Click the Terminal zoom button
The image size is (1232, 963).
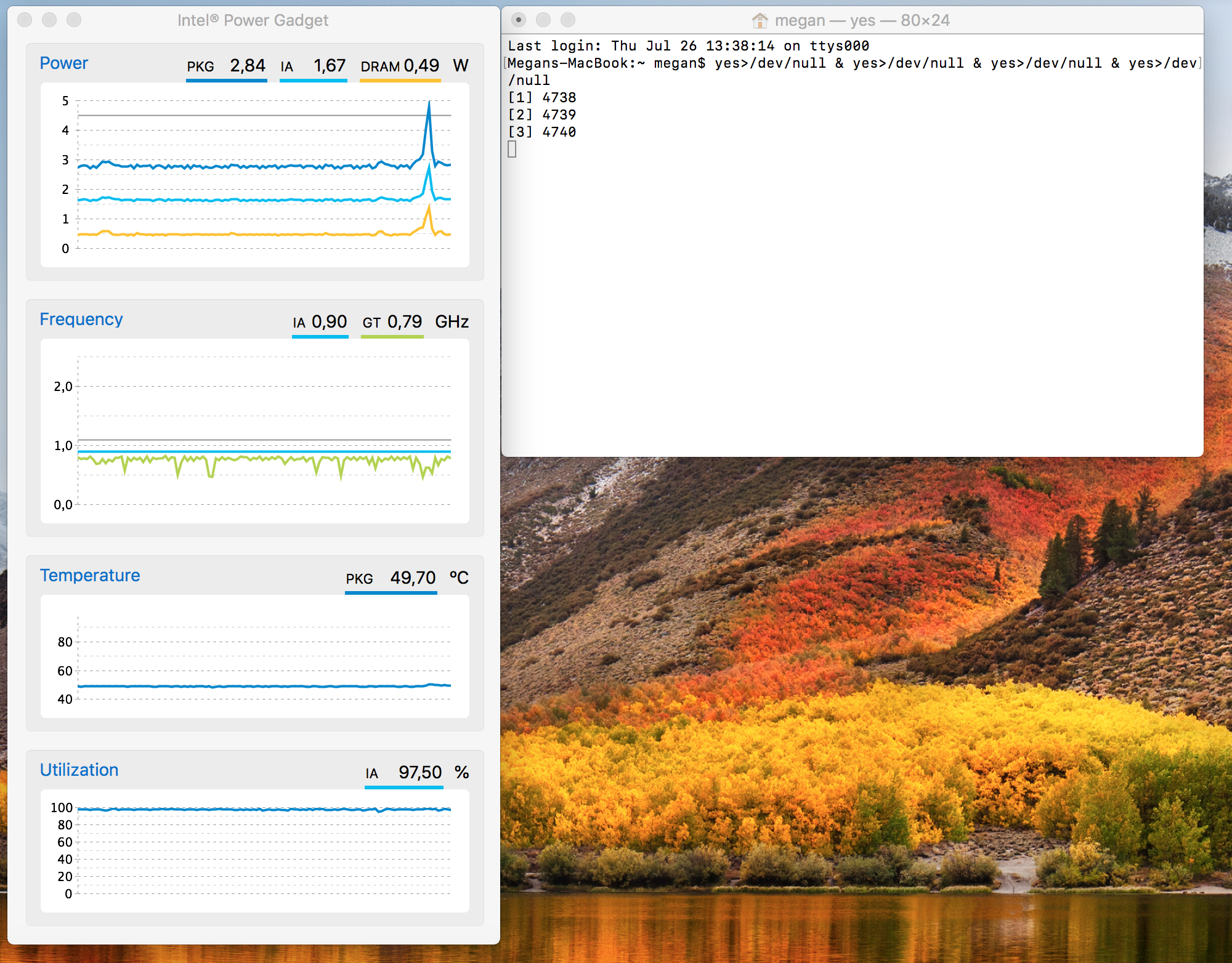pos(568,20)
